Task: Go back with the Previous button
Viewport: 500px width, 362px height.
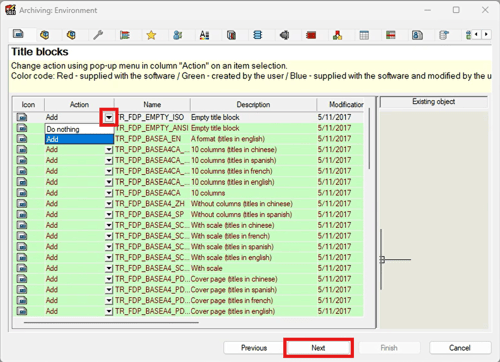Action: pos(254,348)
